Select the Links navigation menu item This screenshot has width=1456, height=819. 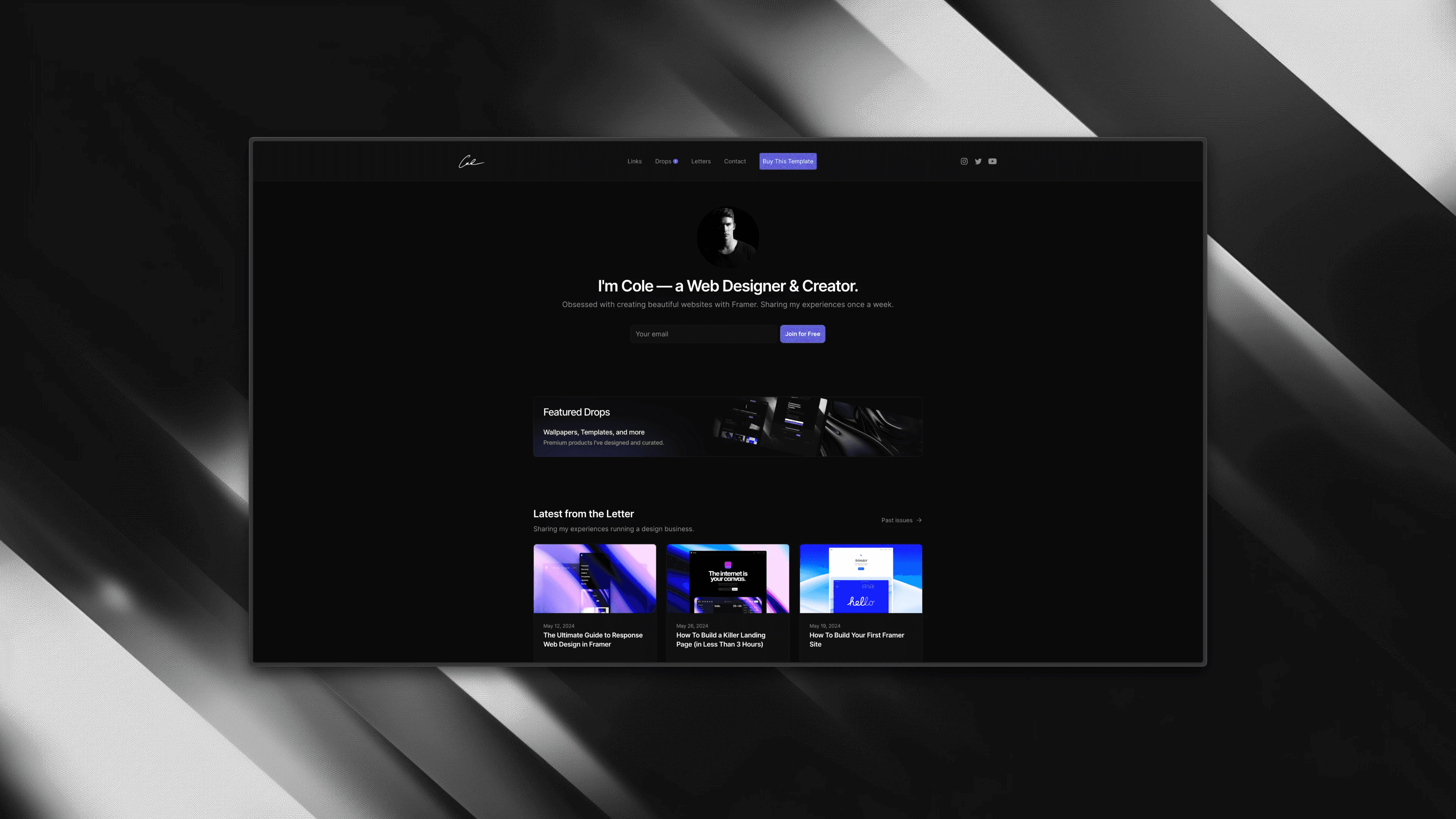click(x=634, y=161)
